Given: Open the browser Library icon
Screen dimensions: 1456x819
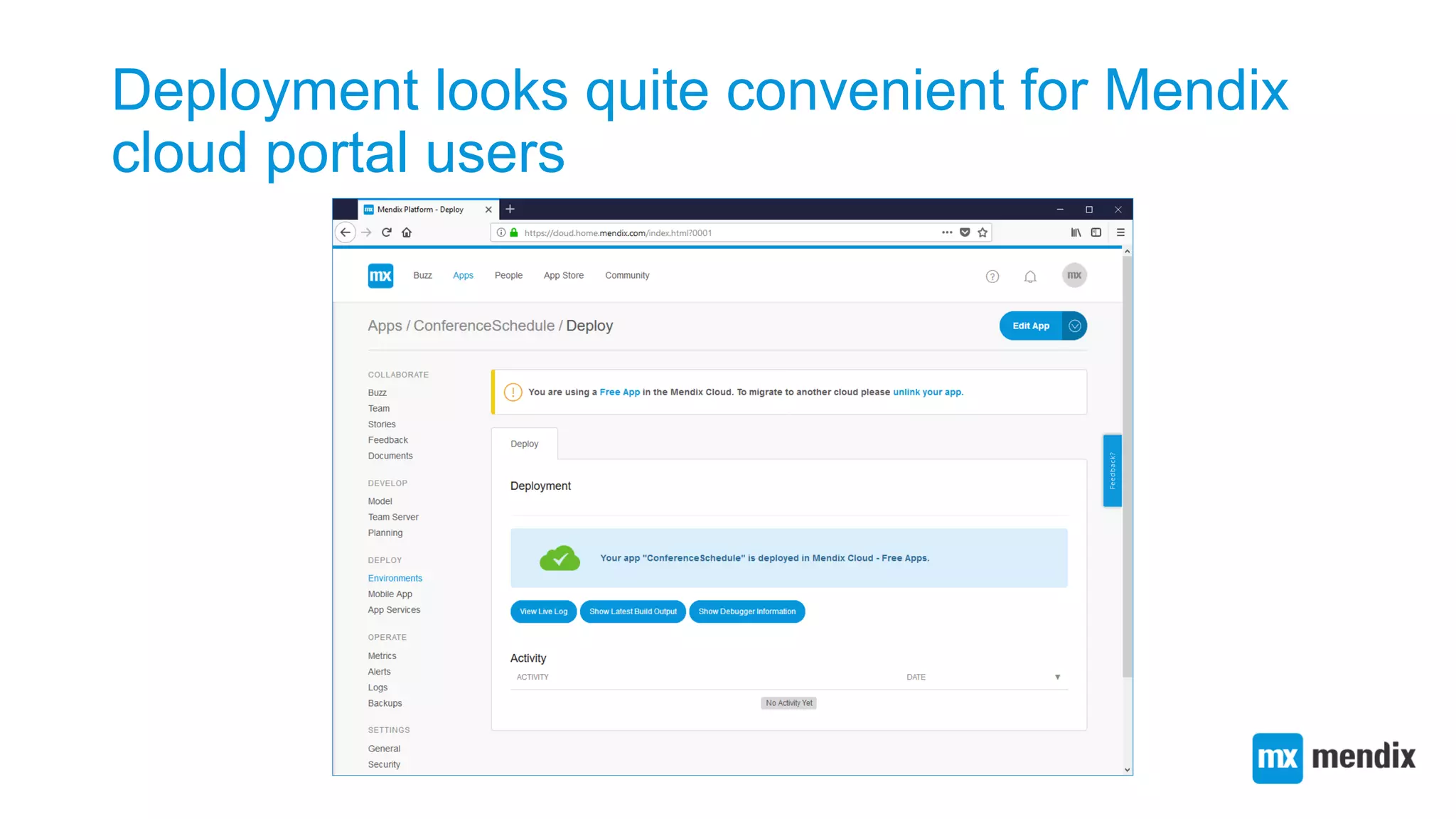Looking at the screenshot, I should click(x=1076, y=232).
